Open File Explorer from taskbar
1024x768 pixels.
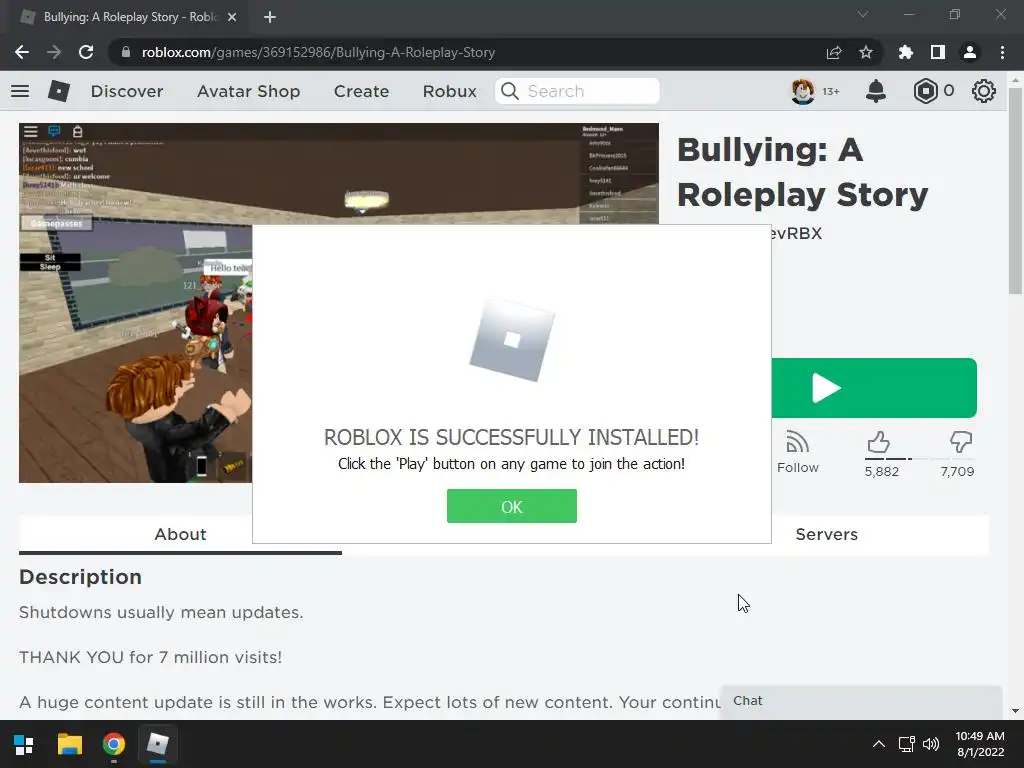69,744
